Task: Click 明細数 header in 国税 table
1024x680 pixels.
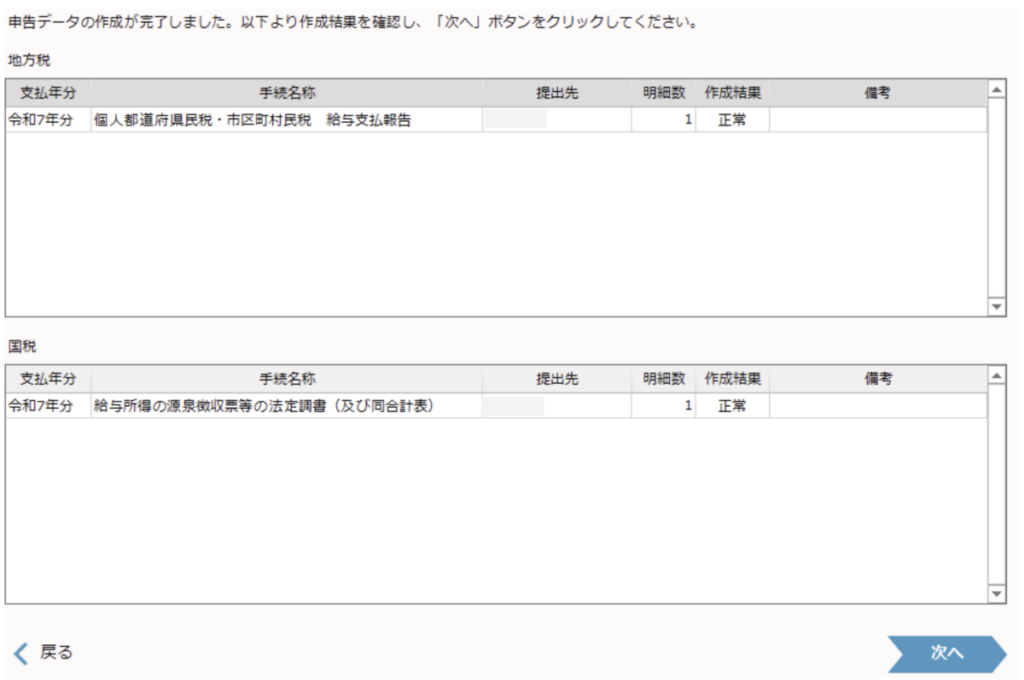Action: point(663,379)
